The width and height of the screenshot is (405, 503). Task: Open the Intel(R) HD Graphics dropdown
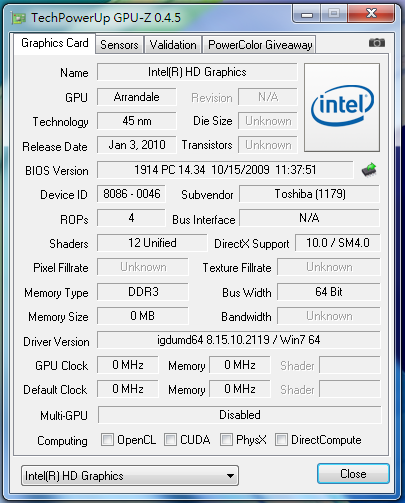[130, 476]
